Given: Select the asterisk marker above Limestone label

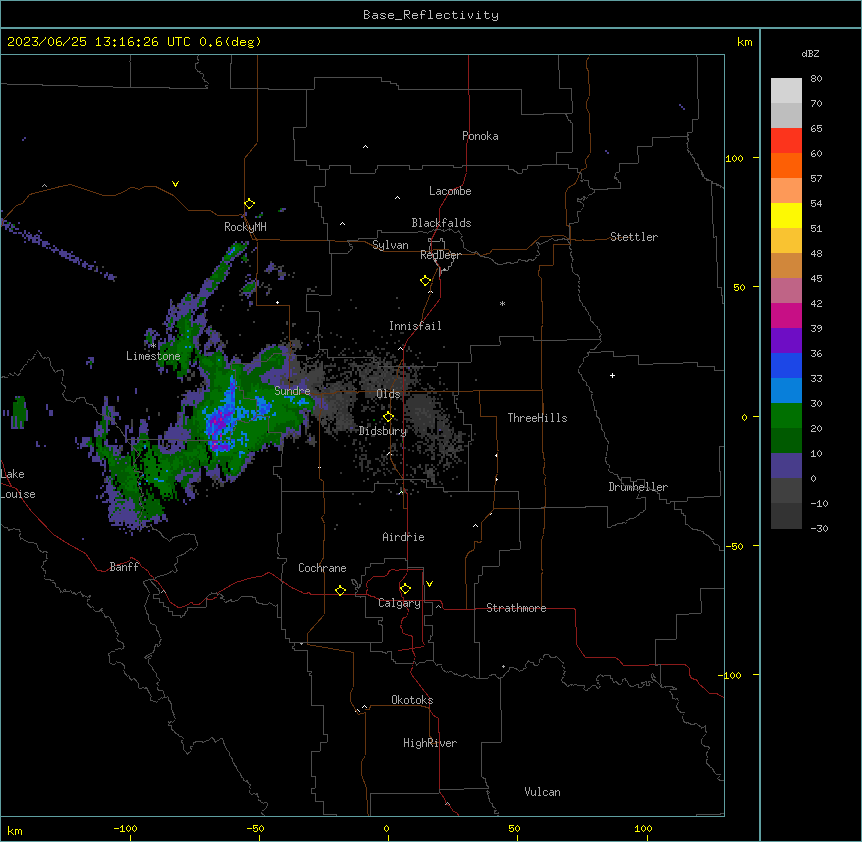Looking at the screenshot, I should pyautogui.click(x=153, y=345).
